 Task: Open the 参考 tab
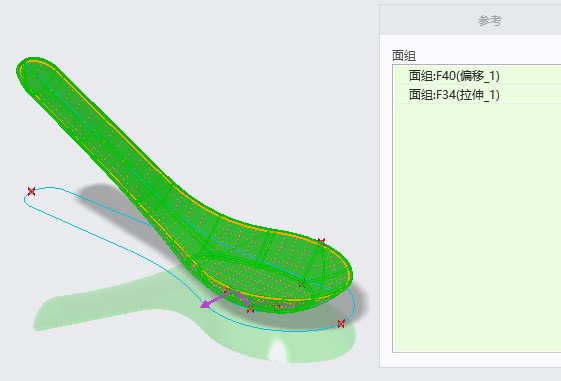point(489,20)
